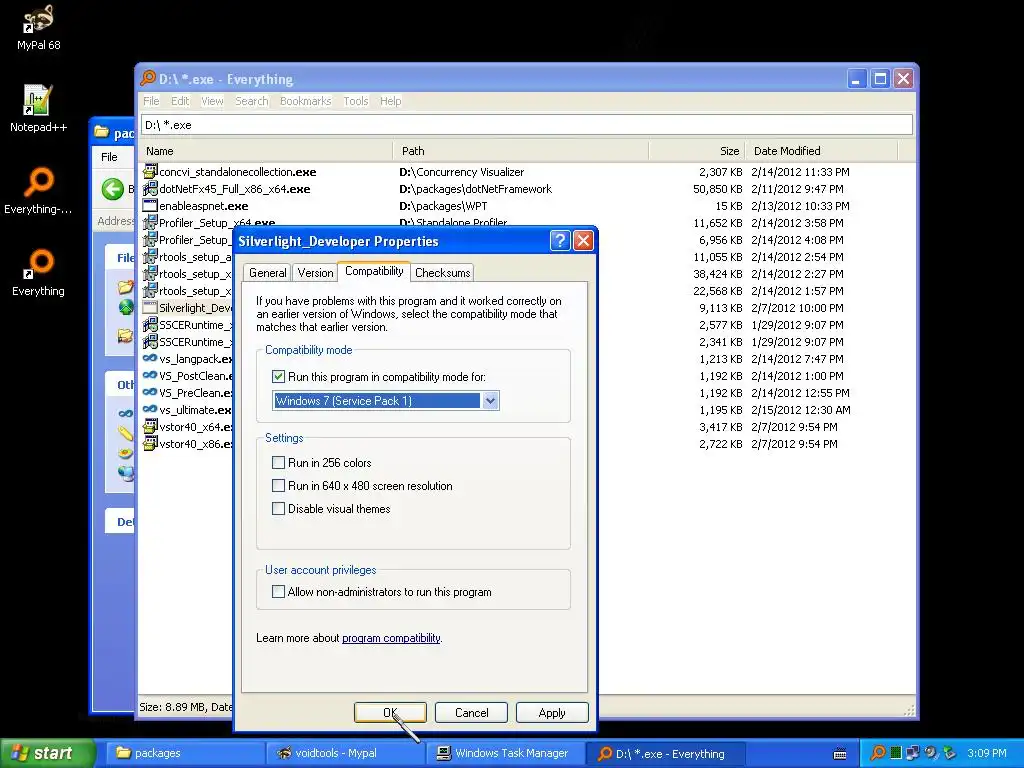1024x768 pixels.
Task: Select the dotNetFx45_Full_x86_x64.exe file name
Action: 234,189
